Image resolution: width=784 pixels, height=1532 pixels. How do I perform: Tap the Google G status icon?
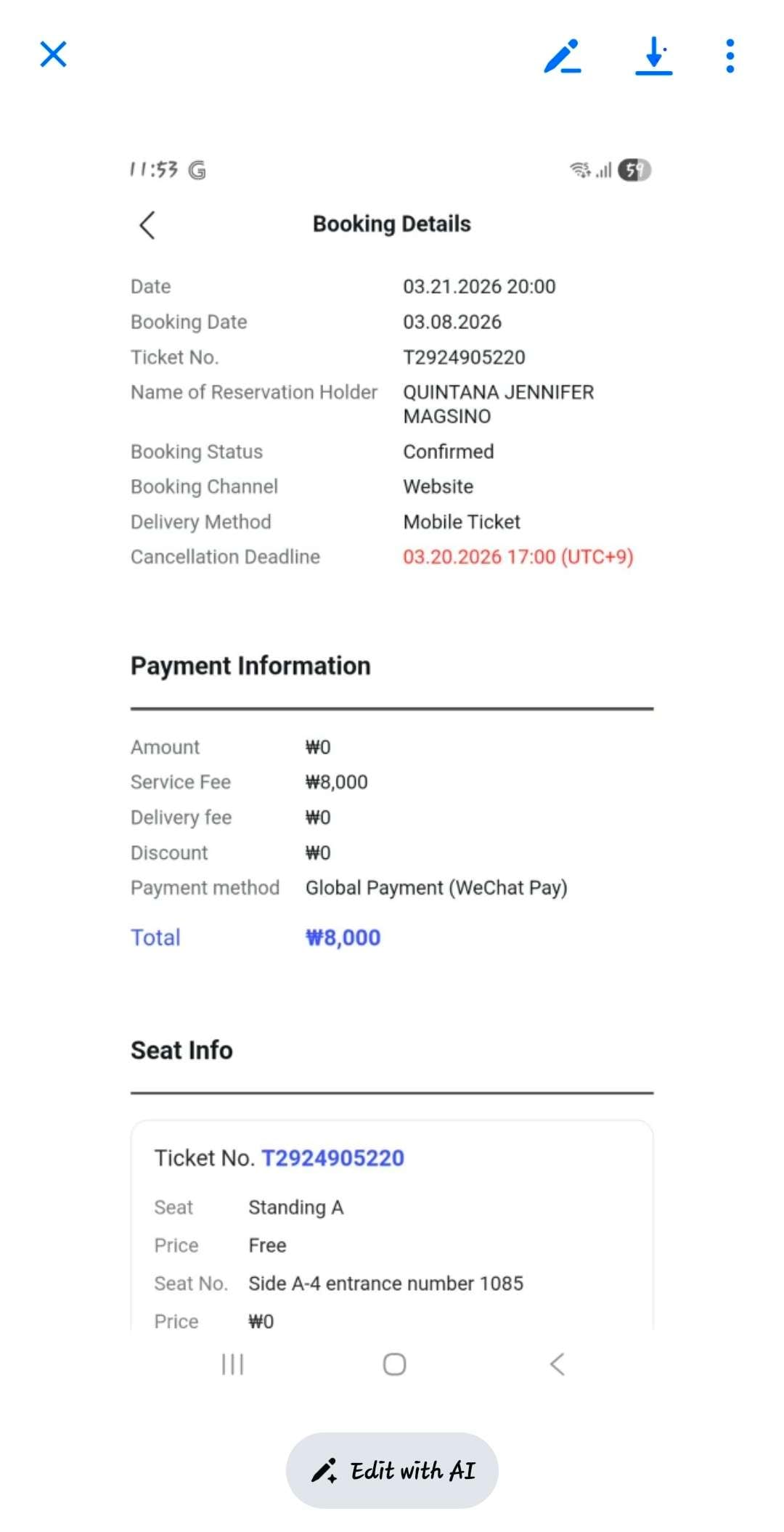coord(197,170)
